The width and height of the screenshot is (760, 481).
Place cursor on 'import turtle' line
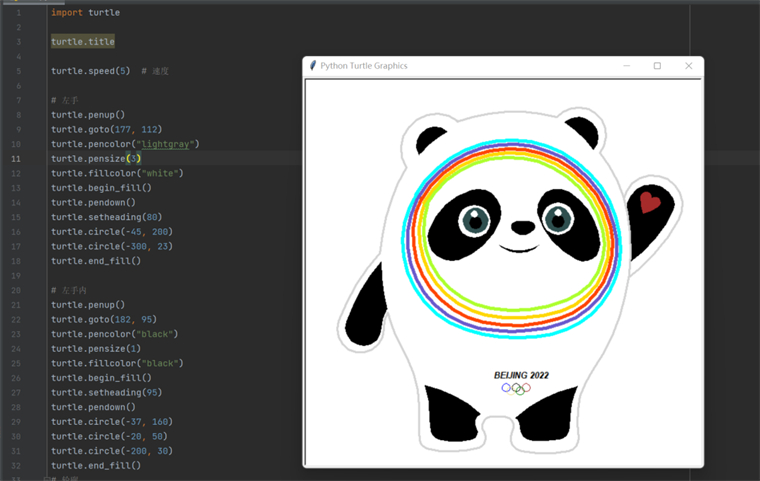point(85,13)
